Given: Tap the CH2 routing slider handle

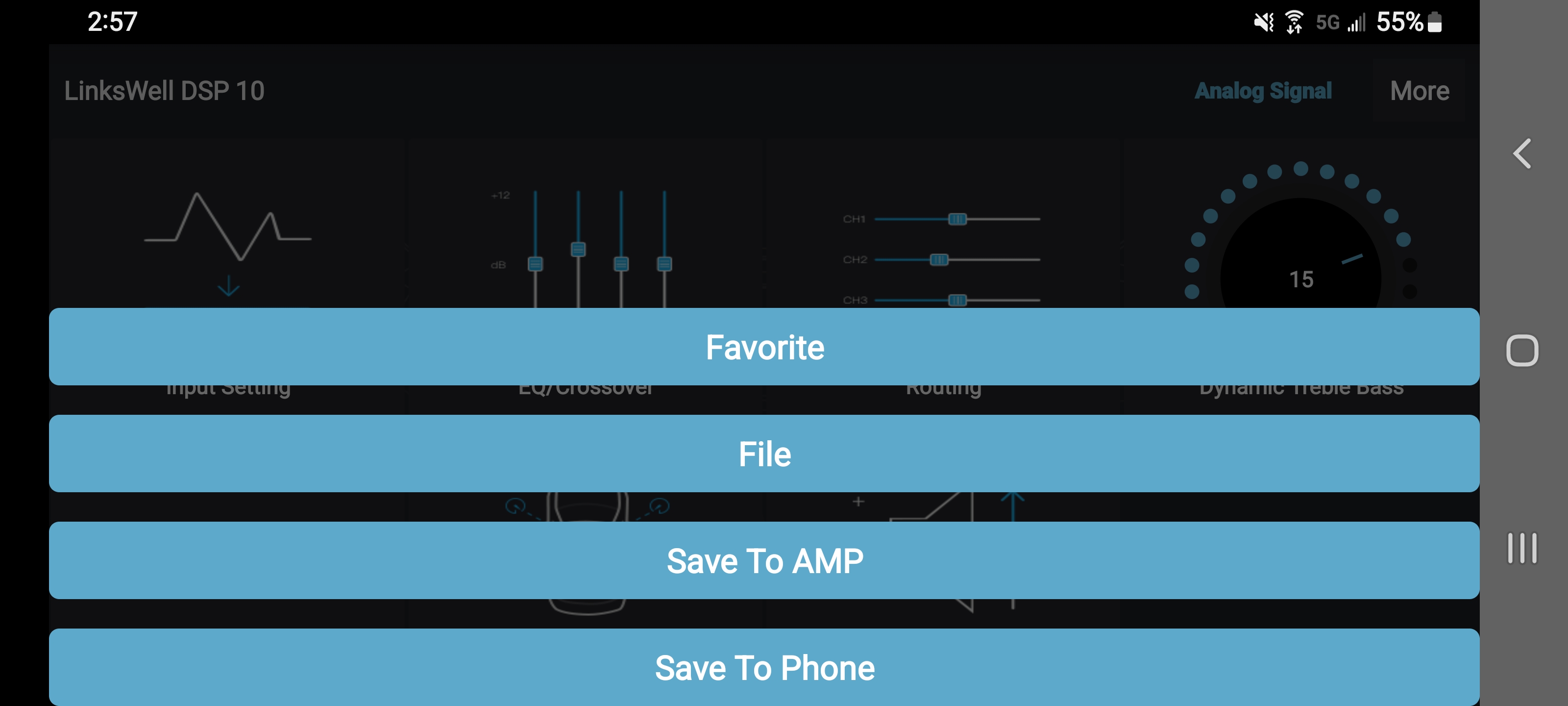Looking at the screenshot, I should [x=939, y=260].
